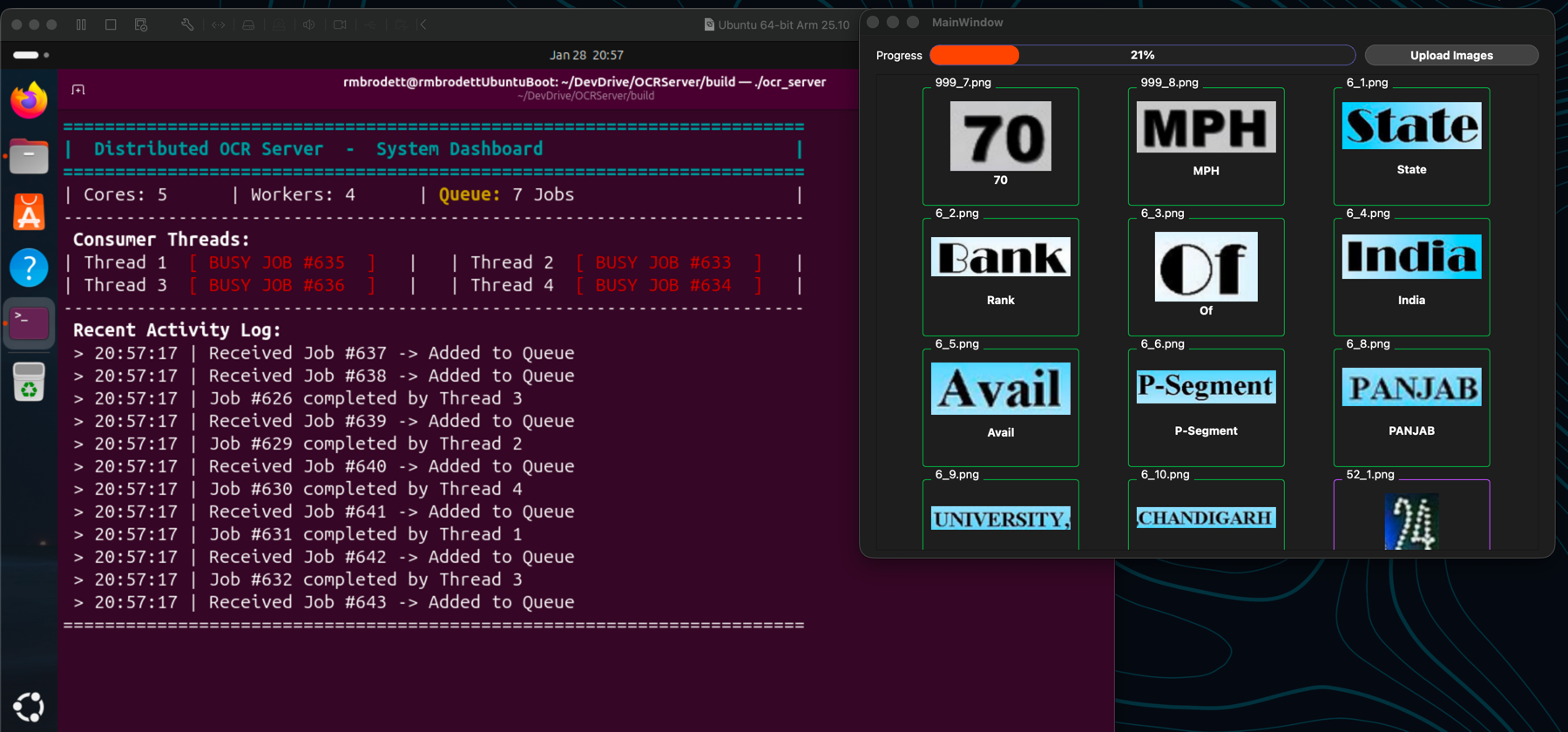
Task: Click log line 'Received Job #643'
Action: [x=324, y=602]
